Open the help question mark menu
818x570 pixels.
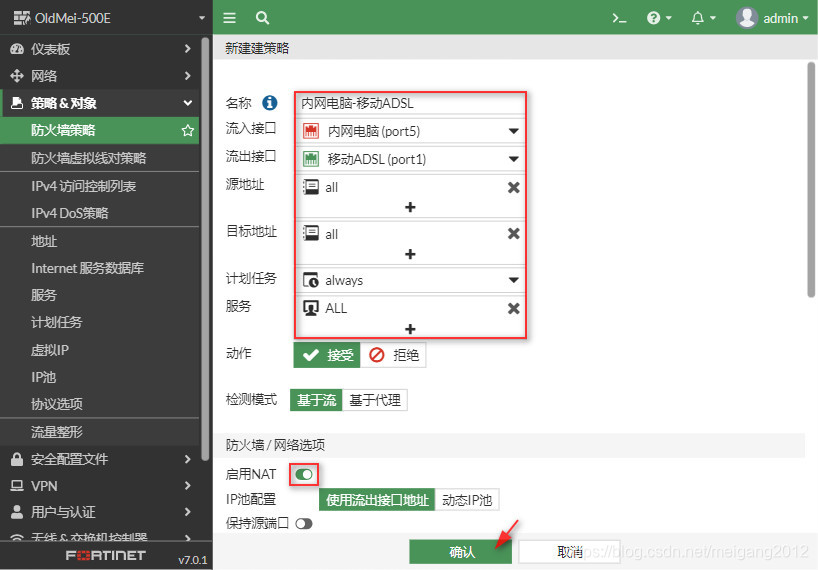click(x=659, y=18)
